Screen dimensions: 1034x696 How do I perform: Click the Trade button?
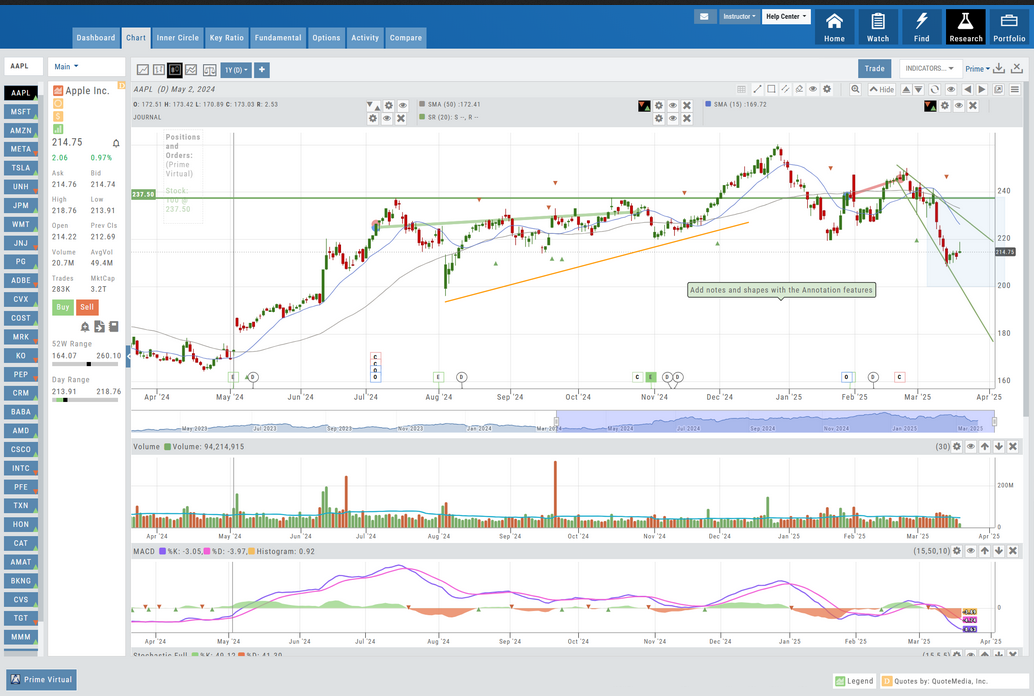coord(874,69)
